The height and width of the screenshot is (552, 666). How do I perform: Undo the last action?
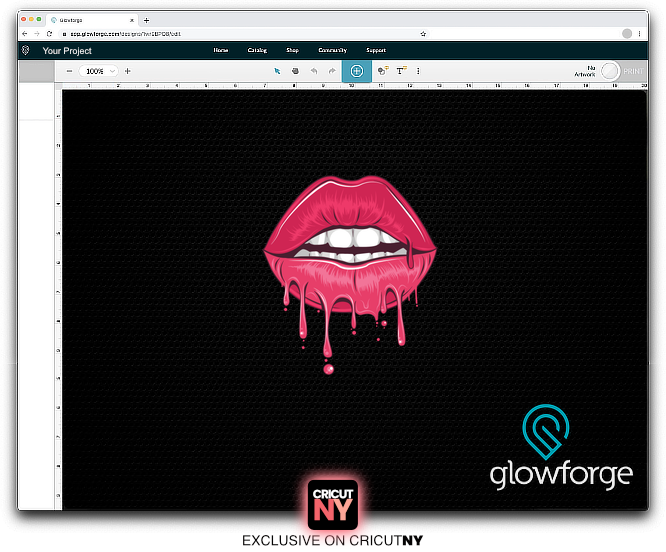314,71
